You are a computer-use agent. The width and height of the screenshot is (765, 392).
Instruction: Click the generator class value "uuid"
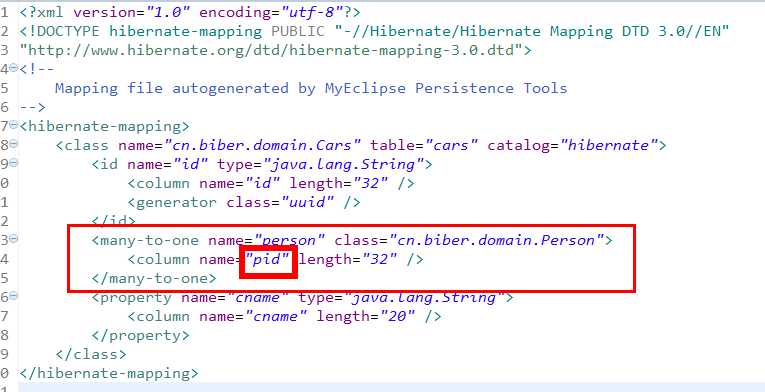click(307, 203)
